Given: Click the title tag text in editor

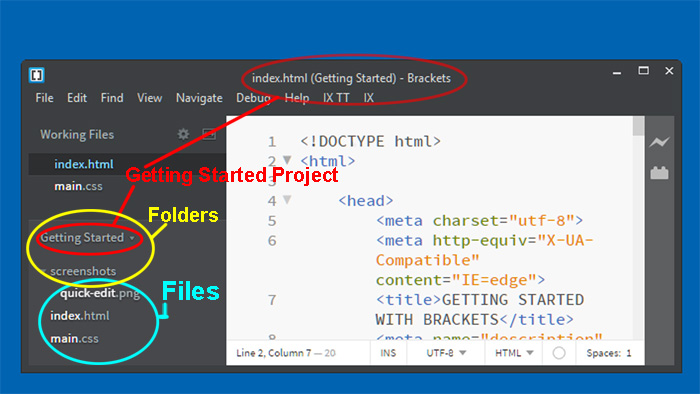Looking at the screenshot, I should coord(479,309).
